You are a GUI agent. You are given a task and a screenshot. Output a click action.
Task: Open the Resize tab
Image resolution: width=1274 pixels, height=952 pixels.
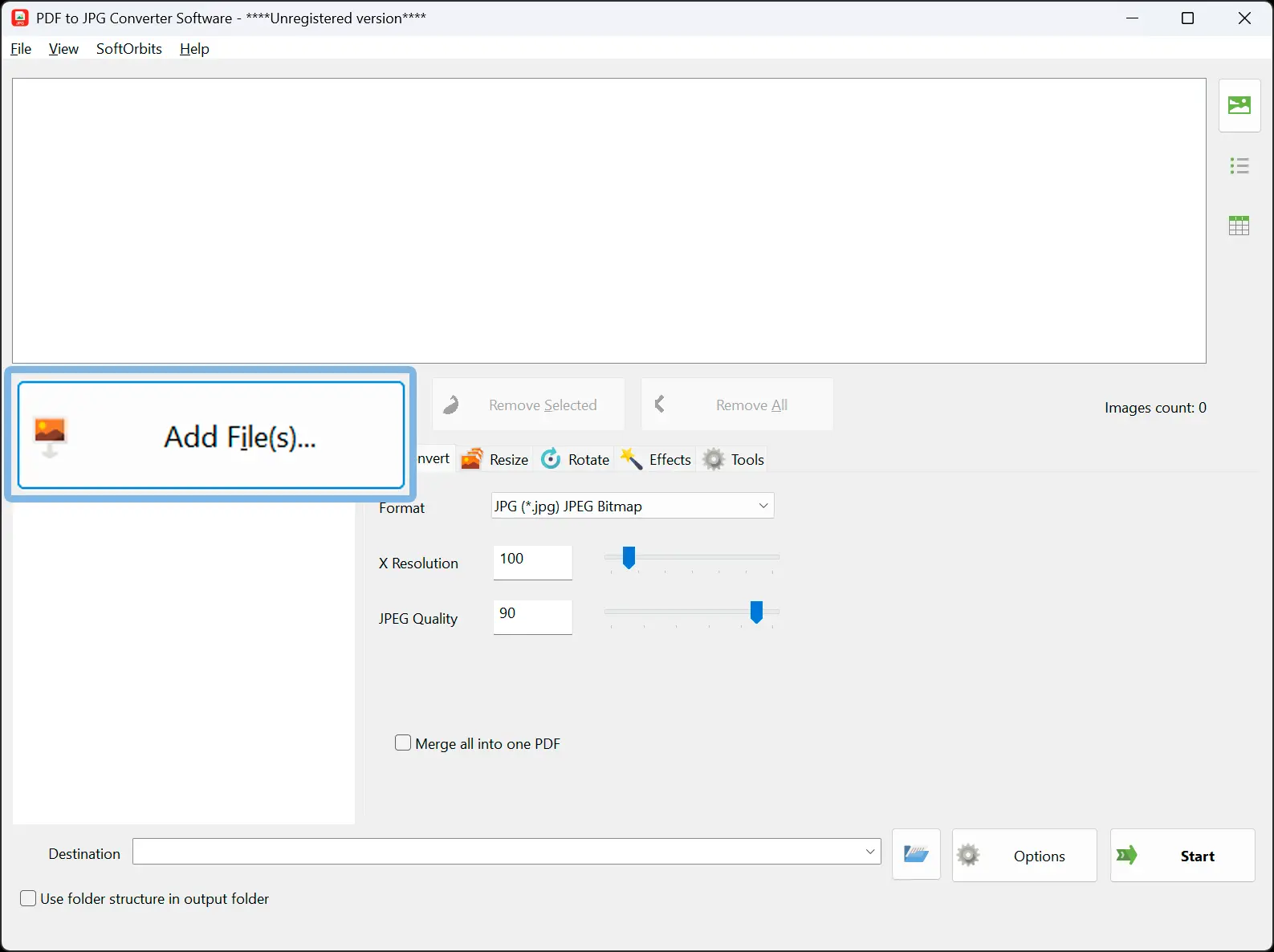point(495,459)
